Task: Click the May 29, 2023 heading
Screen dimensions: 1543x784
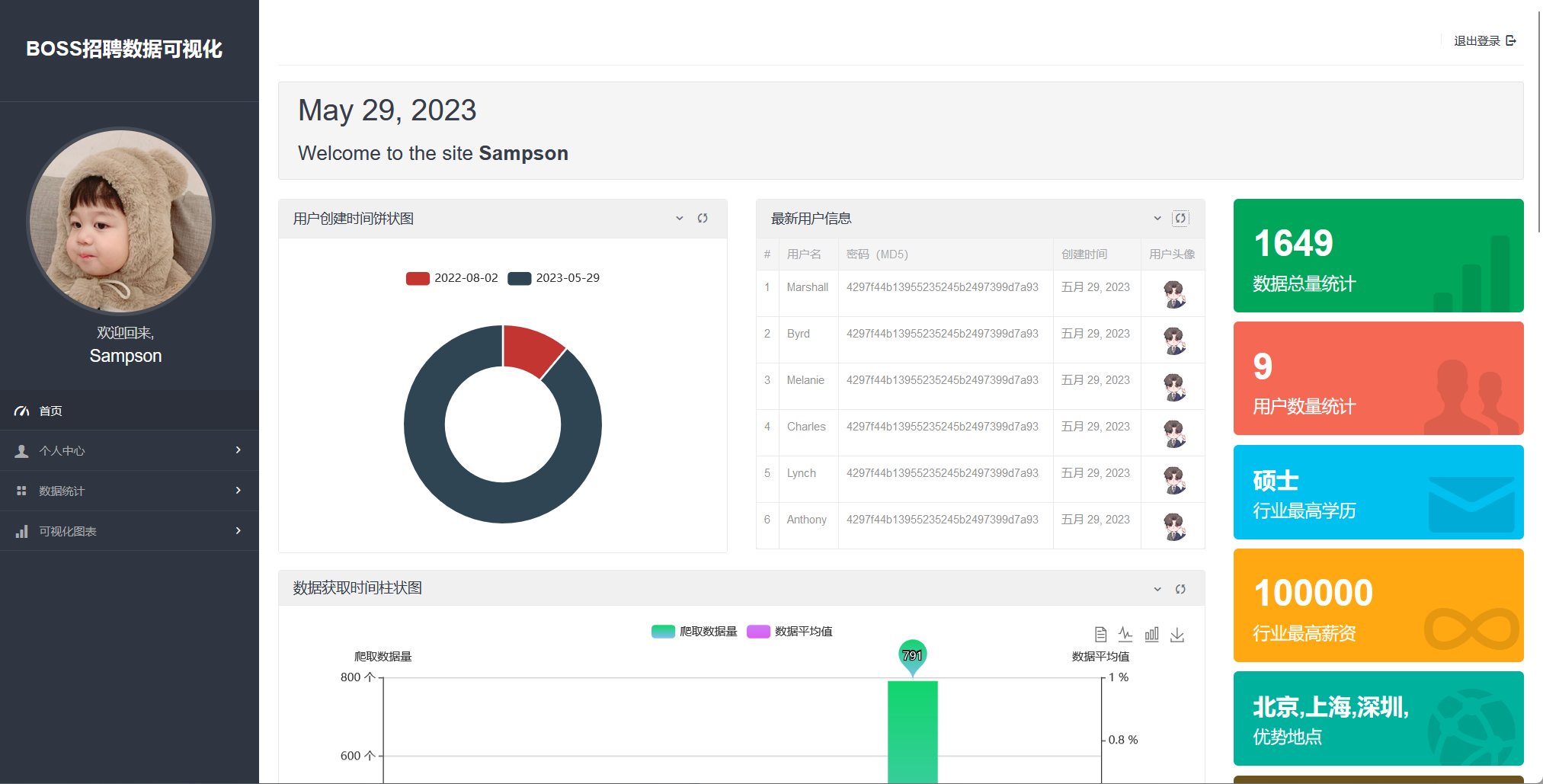Action: tap(387, 110)
